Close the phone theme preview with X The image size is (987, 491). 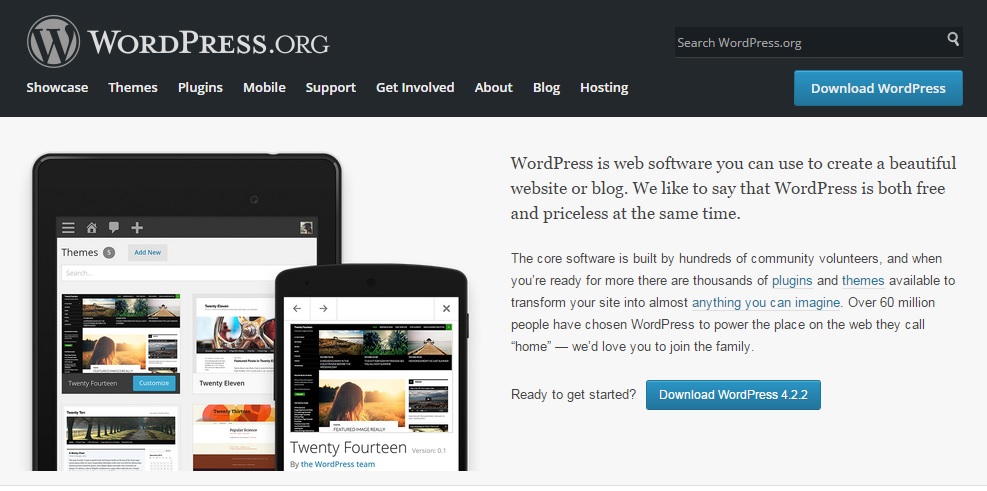446,308
